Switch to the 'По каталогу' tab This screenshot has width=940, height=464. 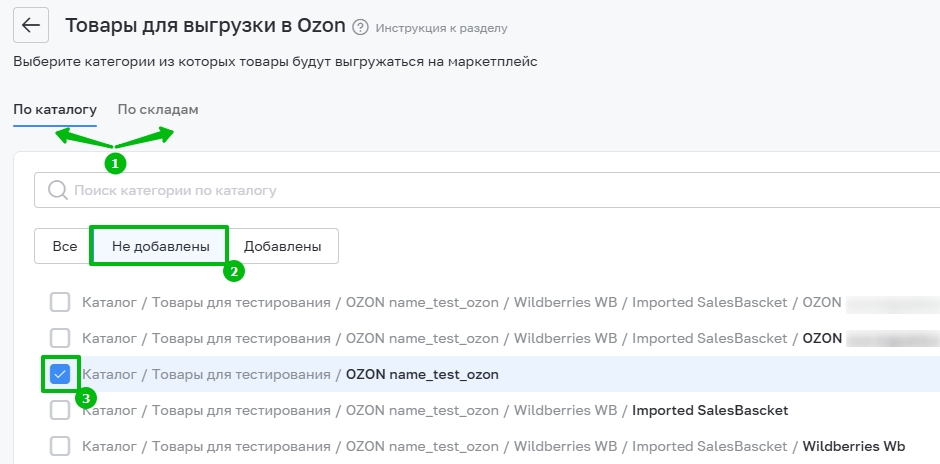[55, 109]
